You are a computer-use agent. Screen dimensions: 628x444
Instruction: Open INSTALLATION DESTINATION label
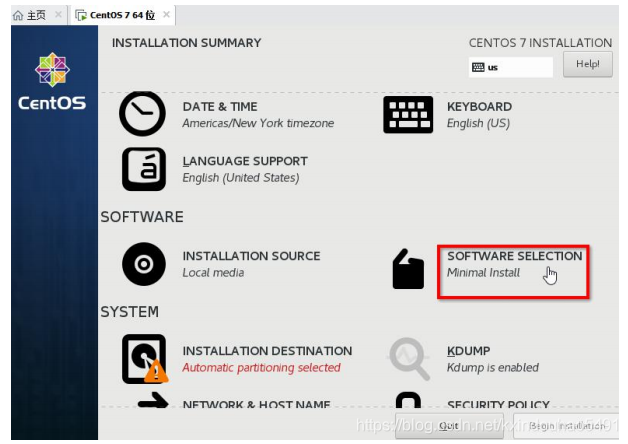268,351
